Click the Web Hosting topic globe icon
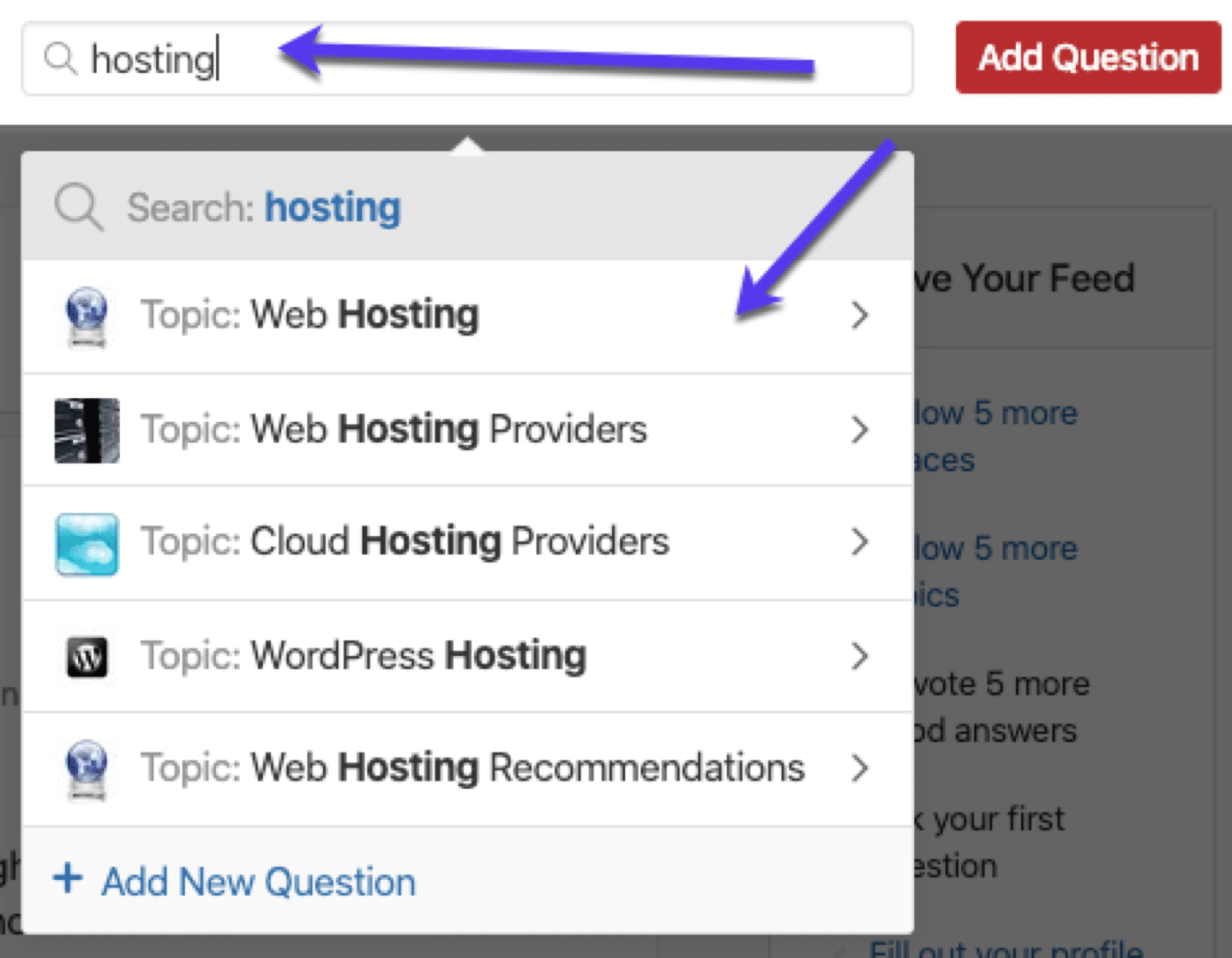 [86, 316]
